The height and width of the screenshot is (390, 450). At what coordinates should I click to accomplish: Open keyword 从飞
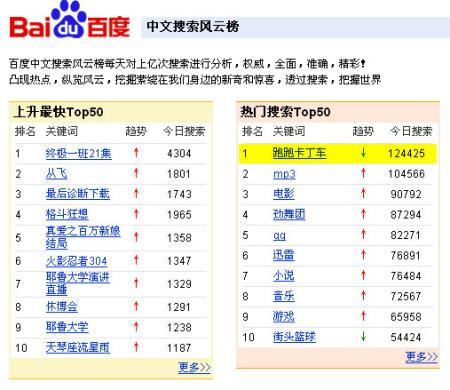(57, 174)
